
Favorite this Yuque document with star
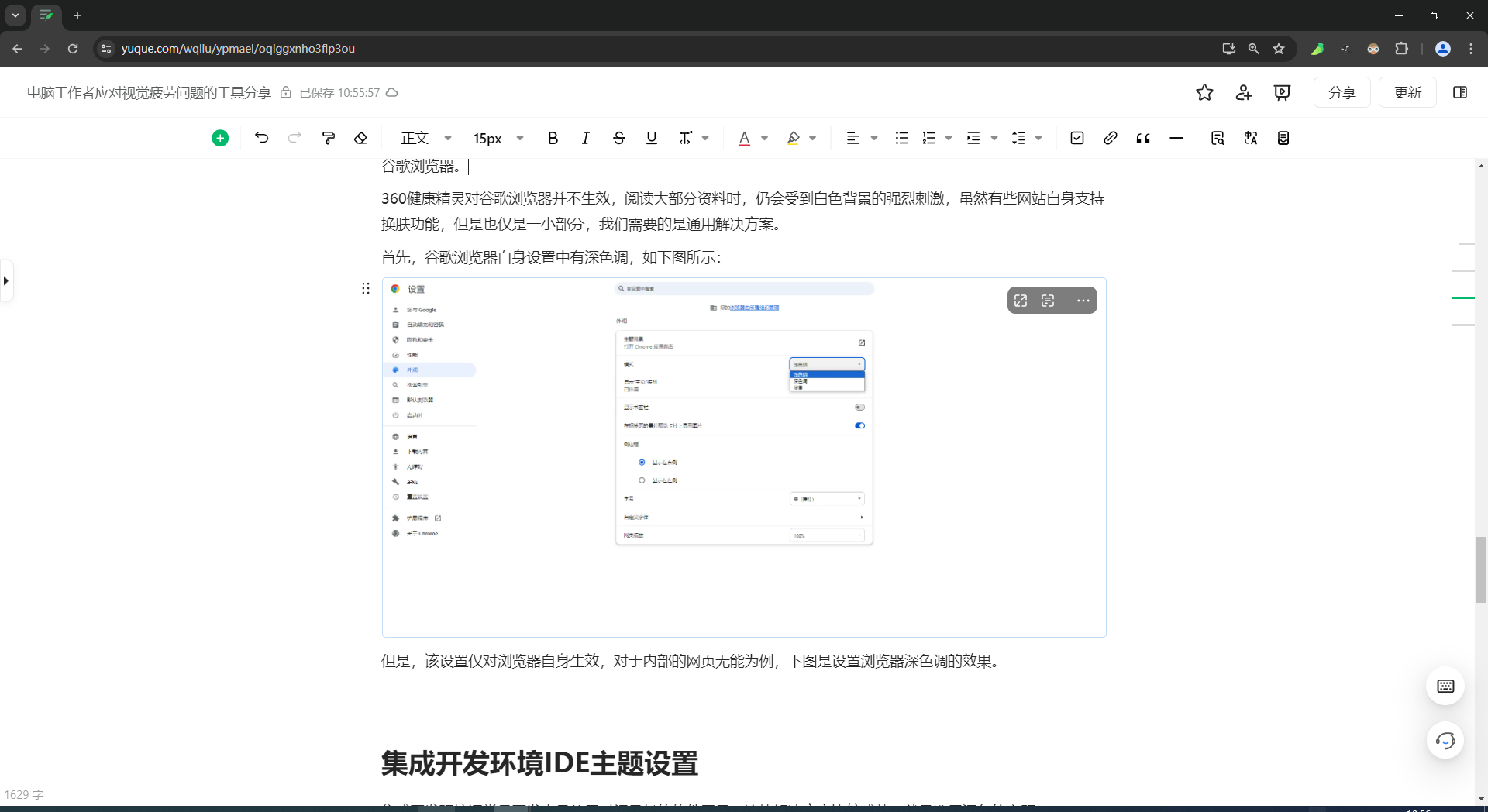coord(1204,92)
